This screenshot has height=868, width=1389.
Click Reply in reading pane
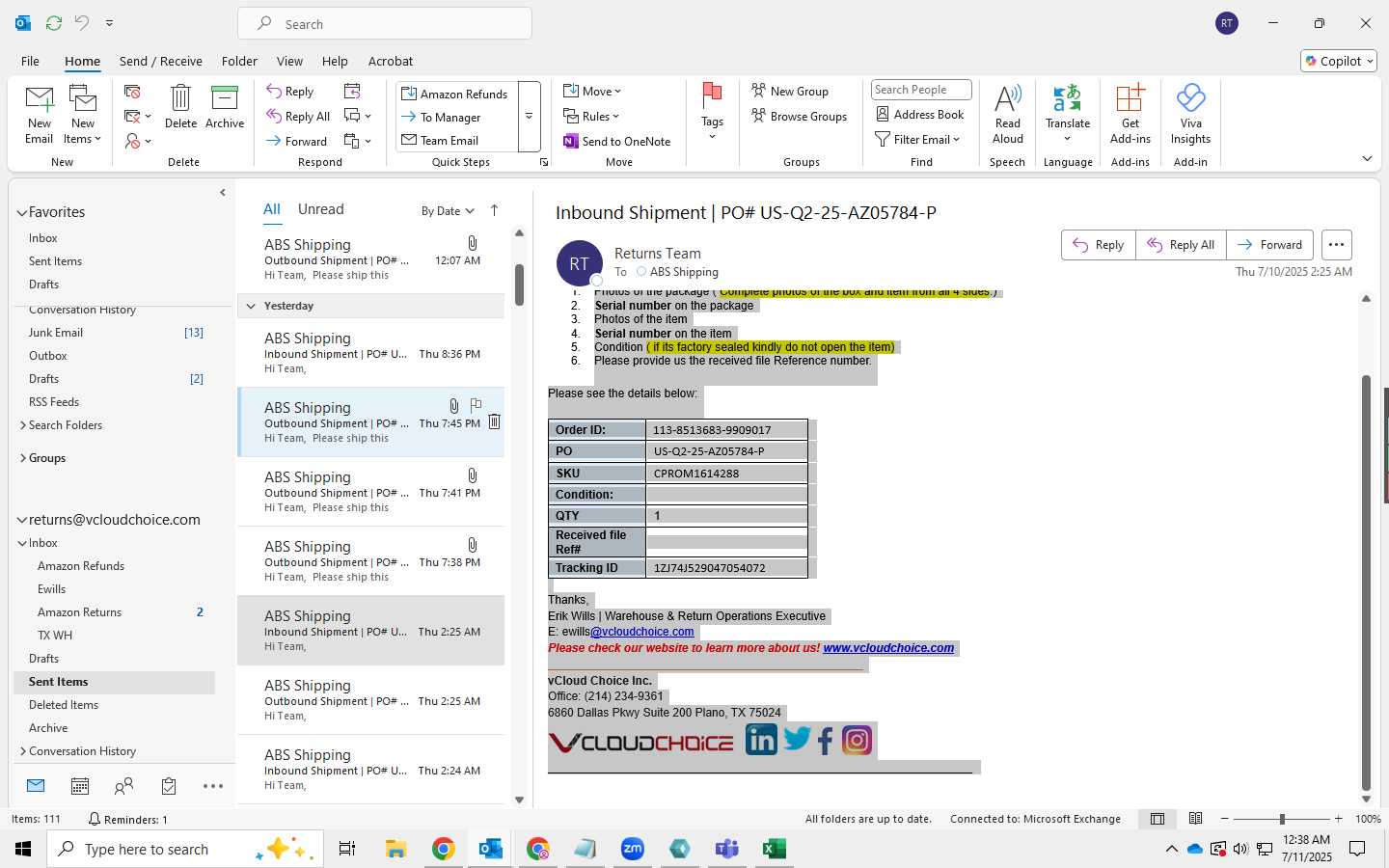(1099, 245)
